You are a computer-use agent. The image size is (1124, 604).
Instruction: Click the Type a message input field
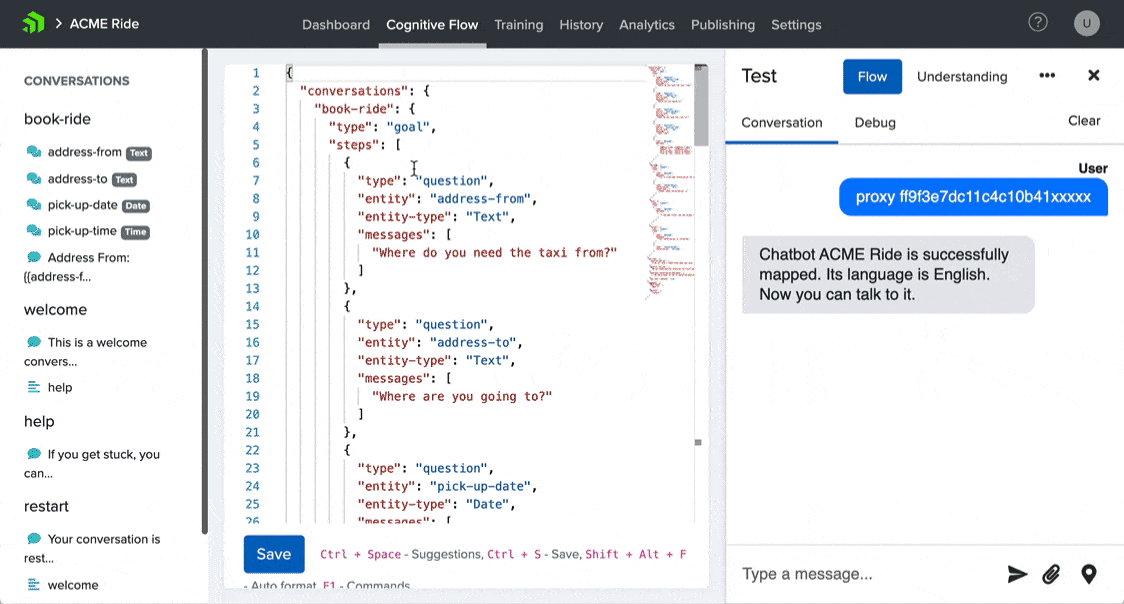tap(867, 574)
